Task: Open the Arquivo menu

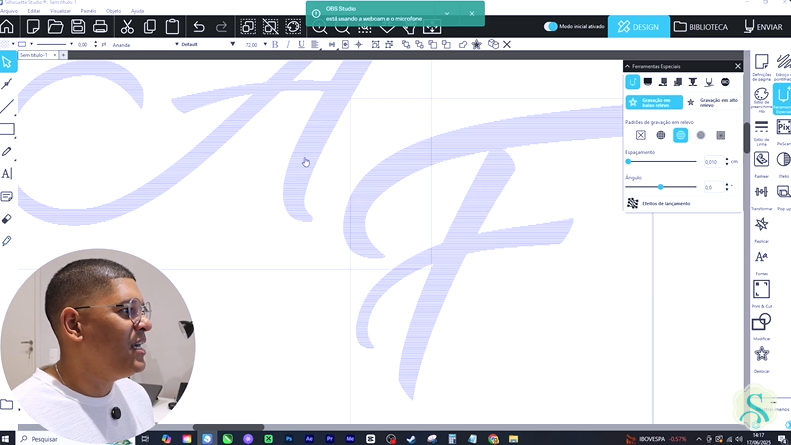Action: point(9,11)
